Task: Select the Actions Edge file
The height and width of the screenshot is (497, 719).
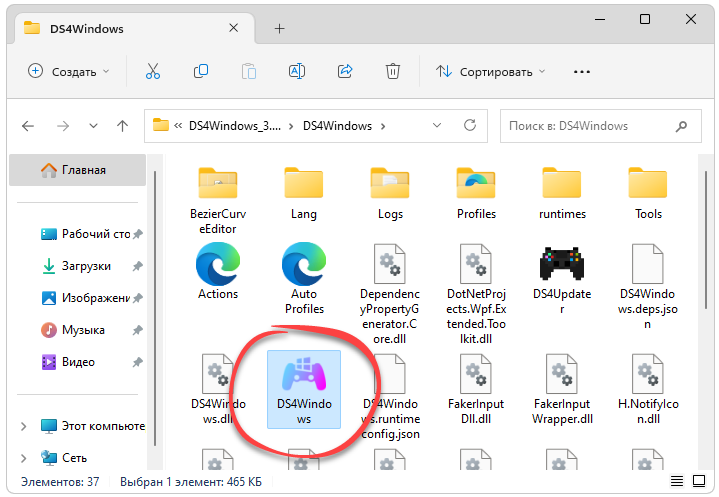Action: [x=218, y=271]
